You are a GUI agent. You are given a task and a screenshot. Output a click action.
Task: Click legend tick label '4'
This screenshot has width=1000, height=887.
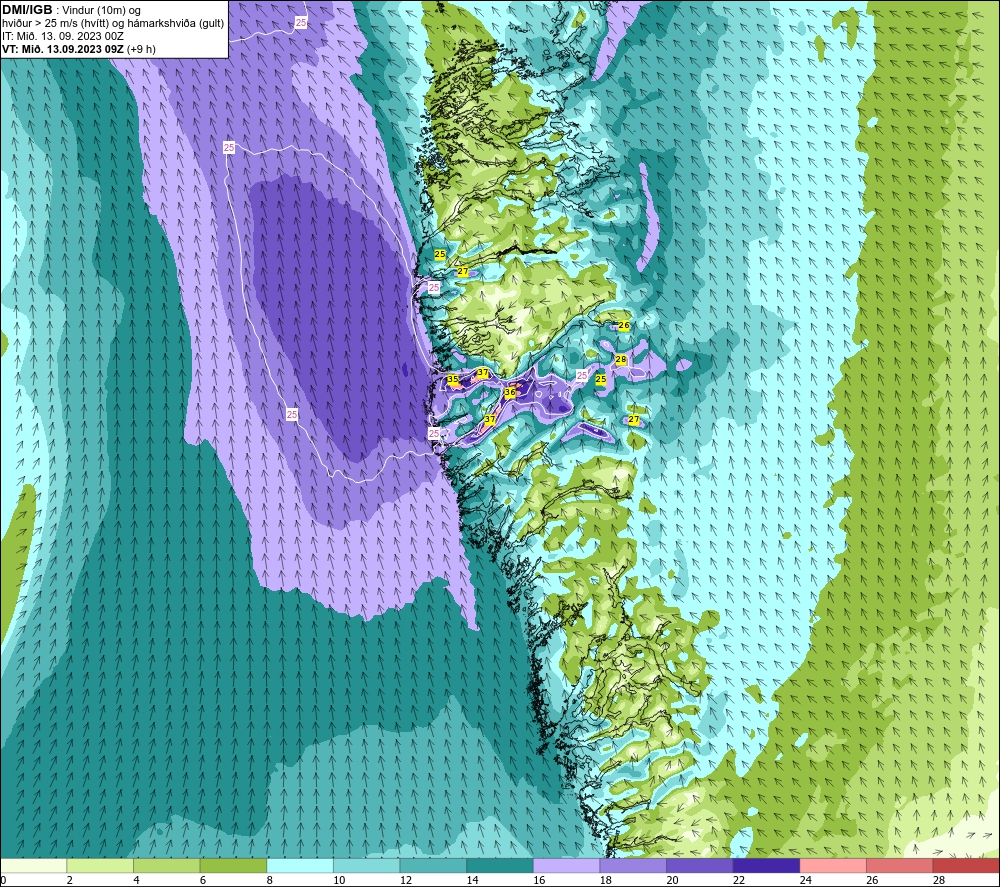(x=136, y=880)
